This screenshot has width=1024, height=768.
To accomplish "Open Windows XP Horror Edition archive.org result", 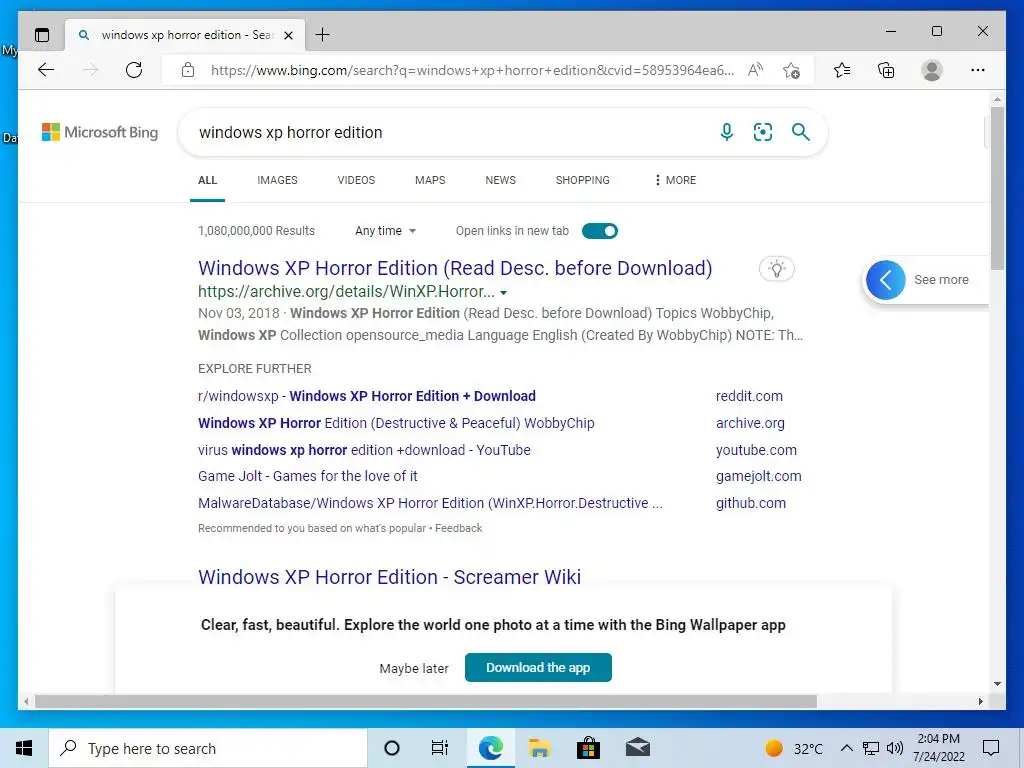I will (455, 268).
